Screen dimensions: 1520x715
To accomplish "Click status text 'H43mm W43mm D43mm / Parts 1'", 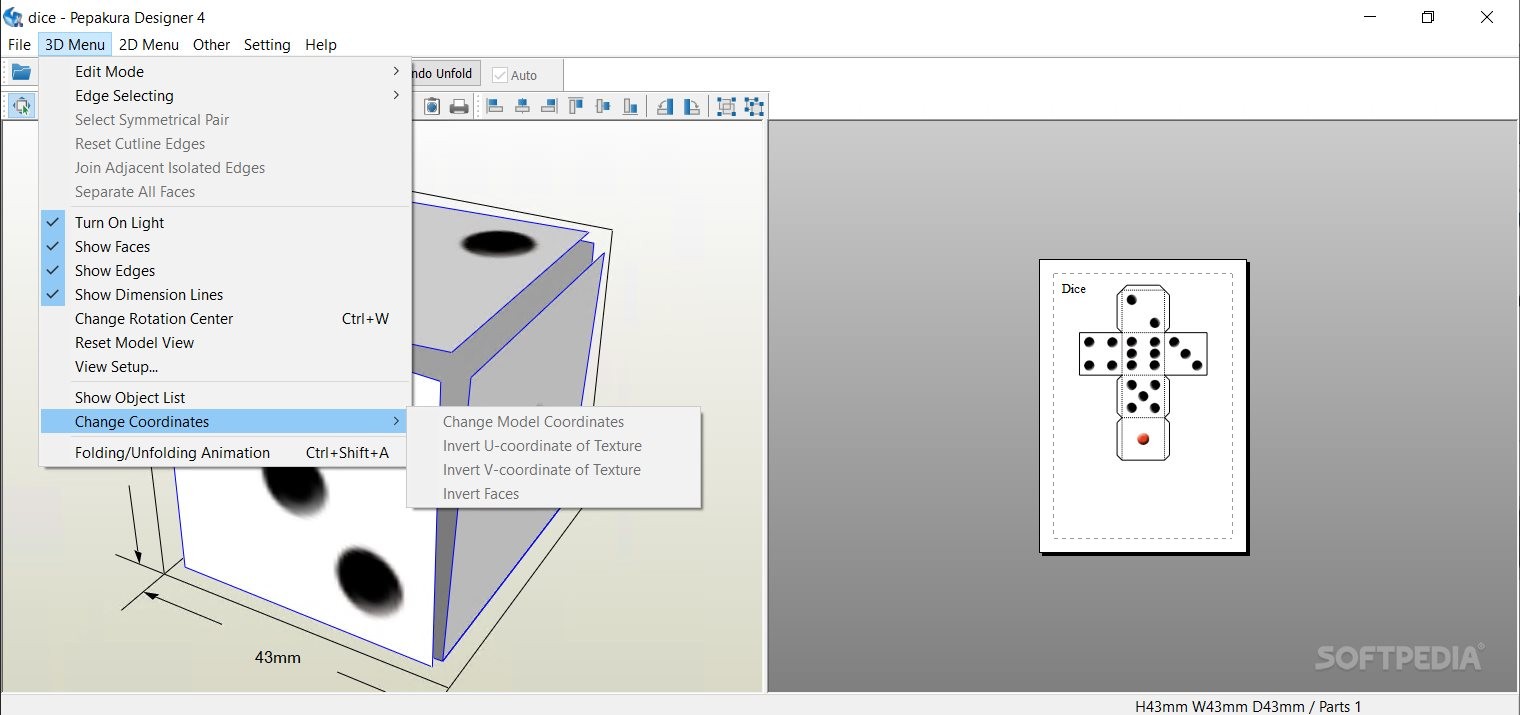I will pos(1248,706).
